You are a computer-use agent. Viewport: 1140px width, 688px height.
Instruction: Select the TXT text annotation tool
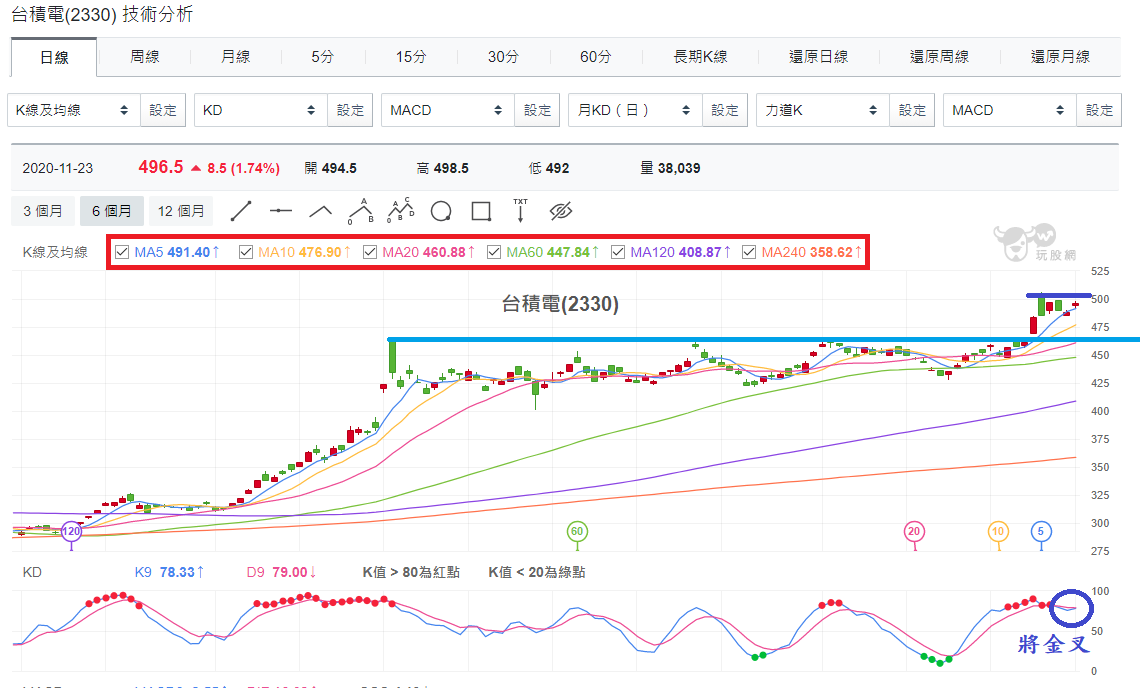(x=521, y=210)
